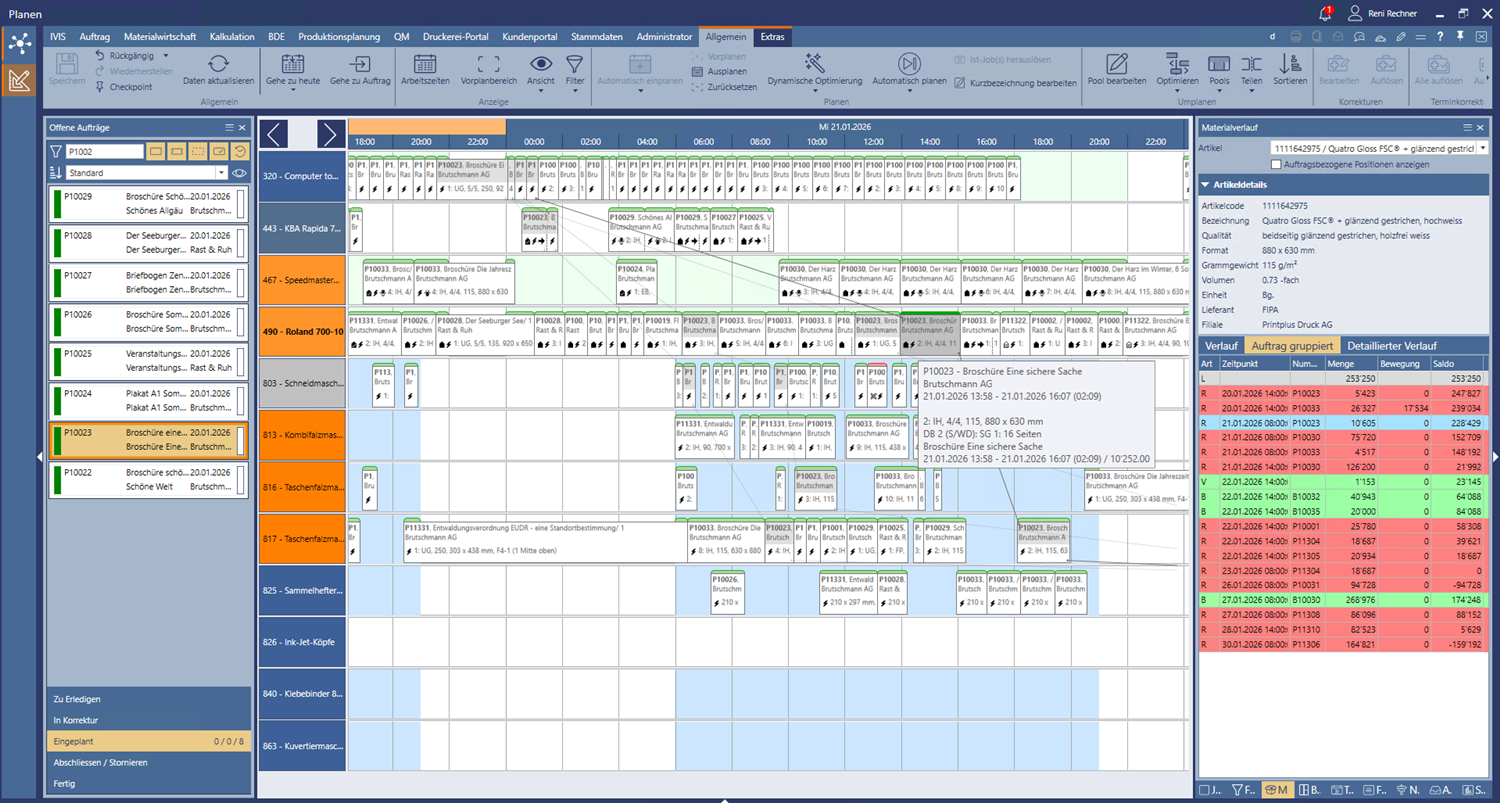
Task: Set a Checkpoint using the pin icon
Action: pyautogui.click(x=100, y=87)
